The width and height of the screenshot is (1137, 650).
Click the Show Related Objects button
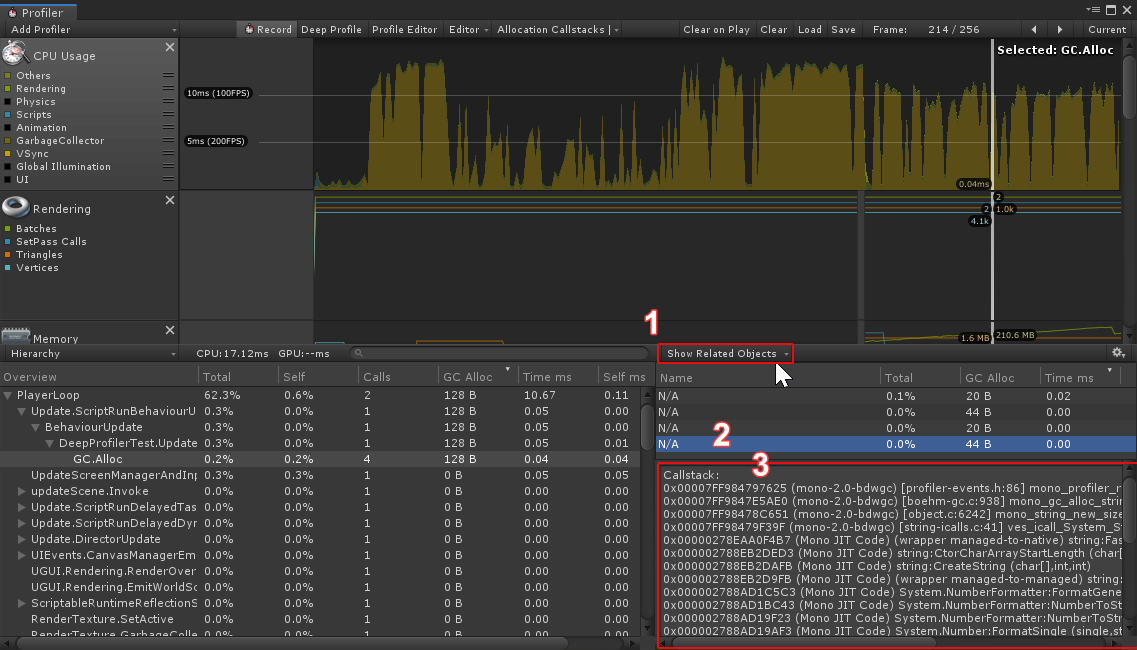tap(724, 353)
